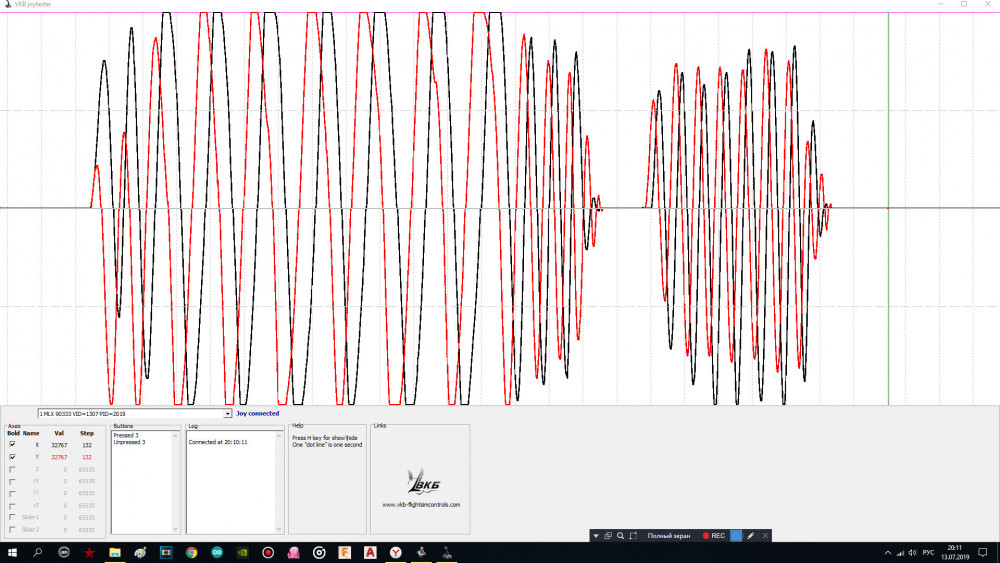Start recording with the REC button
The image size is (1000, 563).
712,536
